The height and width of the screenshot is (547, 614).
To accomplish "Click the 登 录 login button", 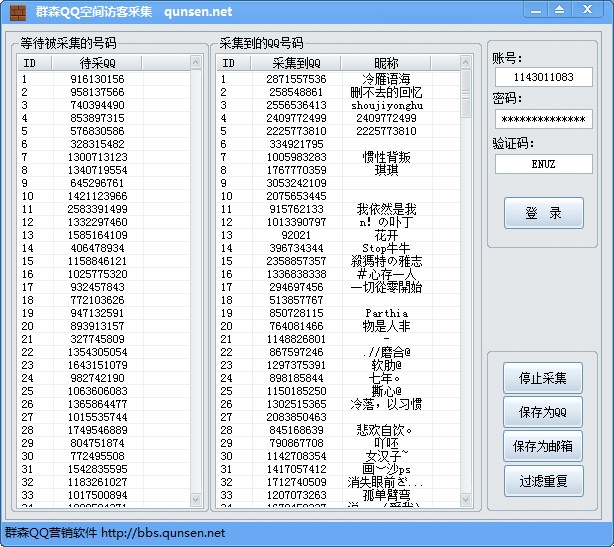I will click(x=544, y=213).
